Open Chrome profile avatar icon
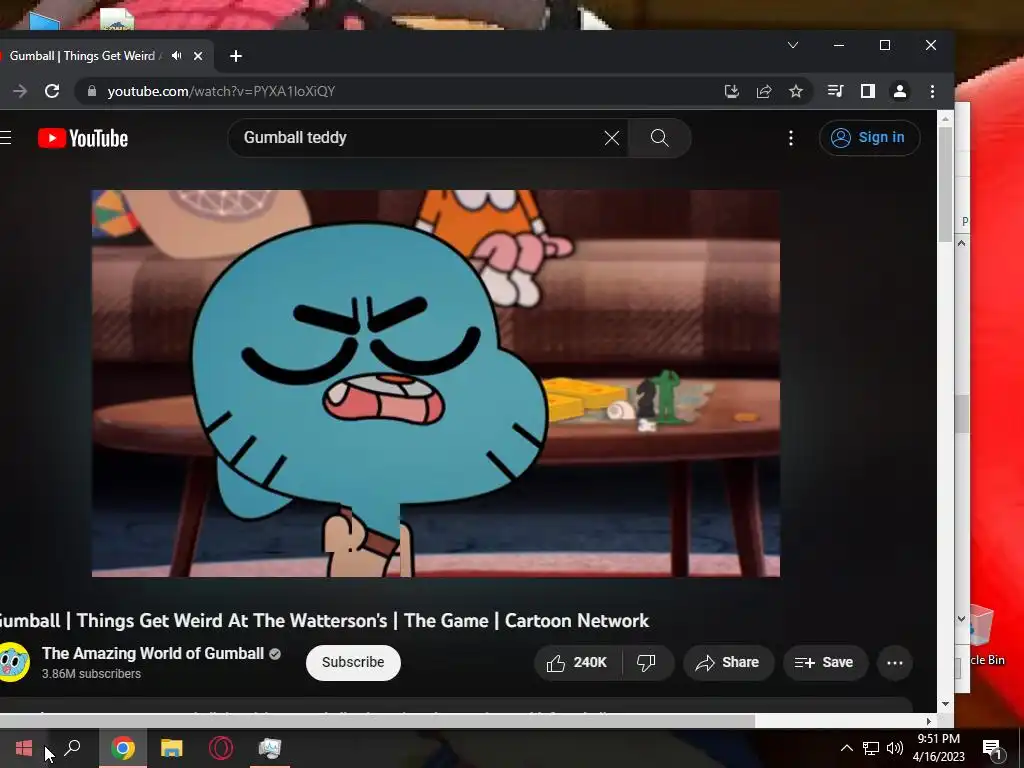Viewport: 1024px width, 768px height. coord(899,91)
